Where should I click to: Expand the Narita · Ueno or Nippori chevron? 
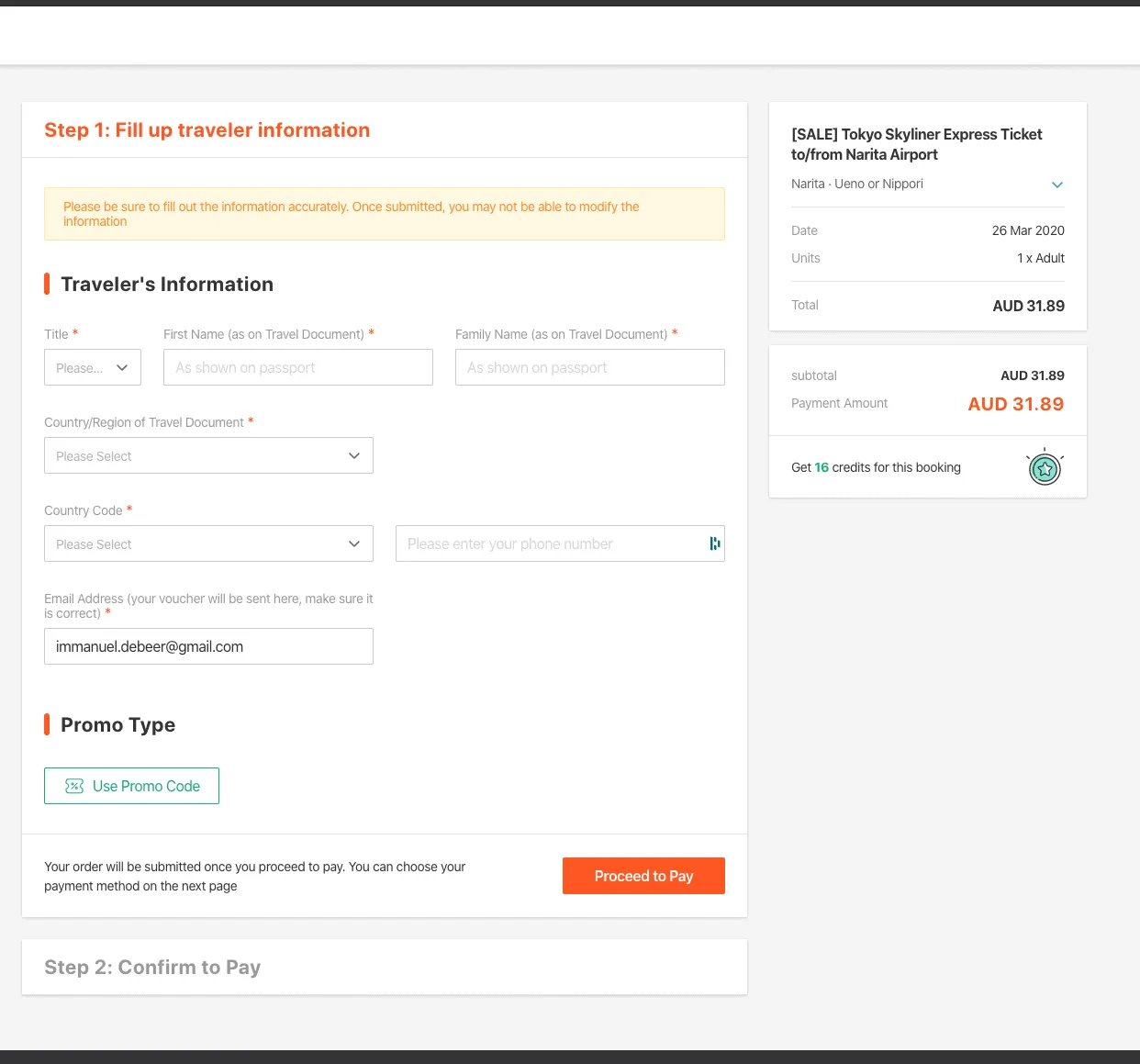[x=1057, y=185]
